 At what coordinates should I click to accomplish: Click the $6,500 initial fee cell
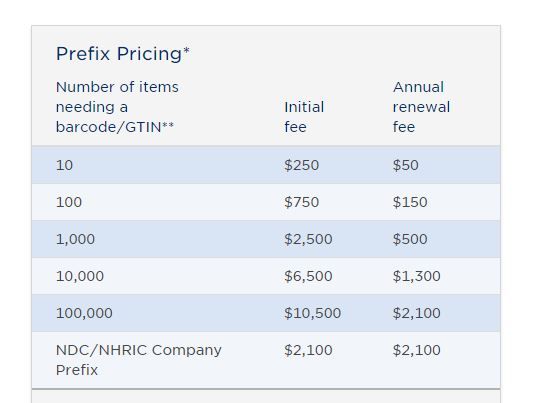(x=308, y=276)
